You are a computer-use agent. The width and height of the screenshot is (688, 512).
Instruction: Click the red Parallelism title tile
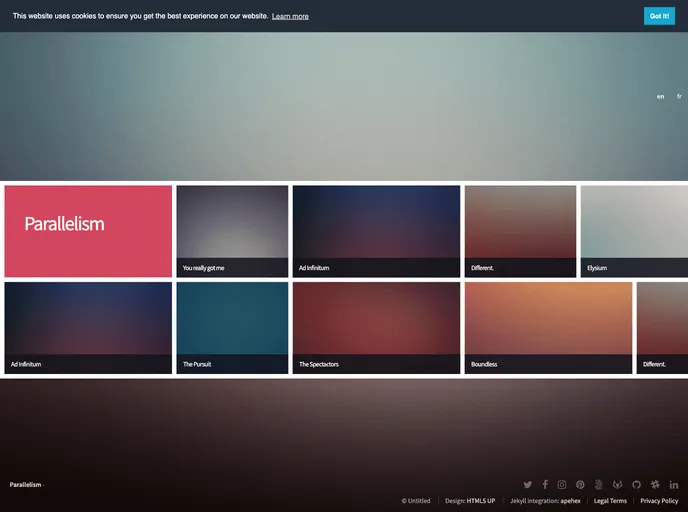pos(88,231)
